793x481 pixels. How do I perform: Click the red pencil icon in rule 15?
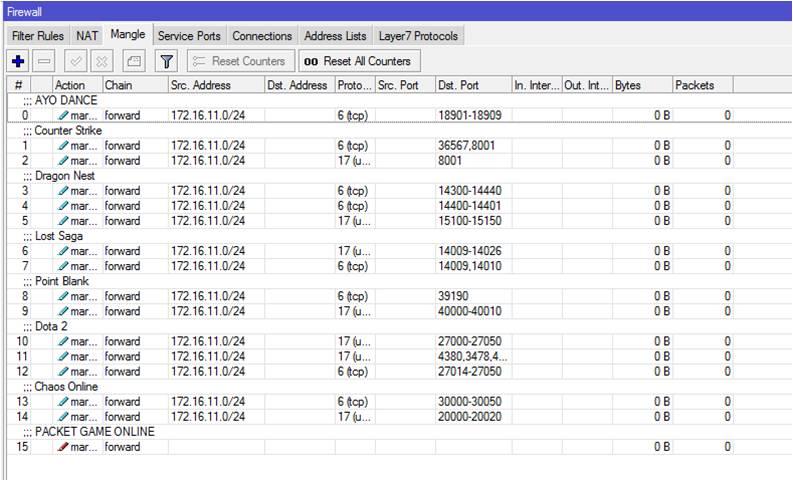tap(63, 447)
